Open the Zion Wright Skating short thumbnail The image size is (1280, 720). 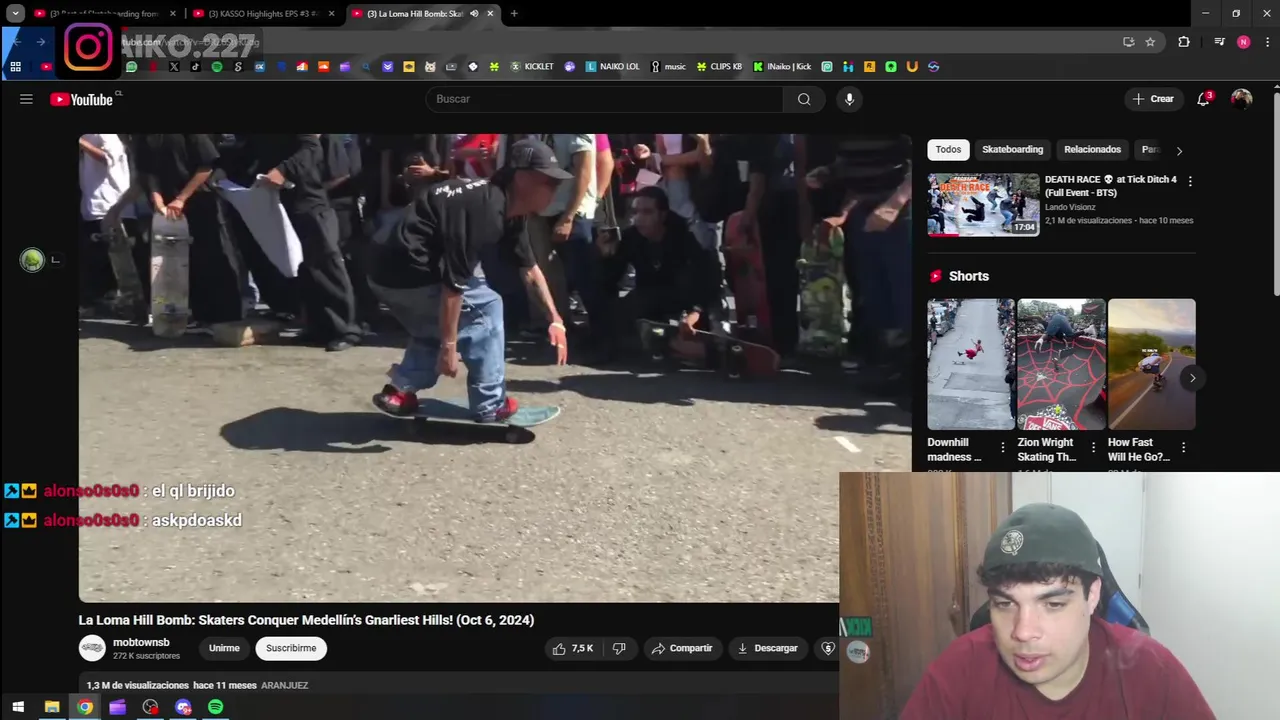(1061, 364)
